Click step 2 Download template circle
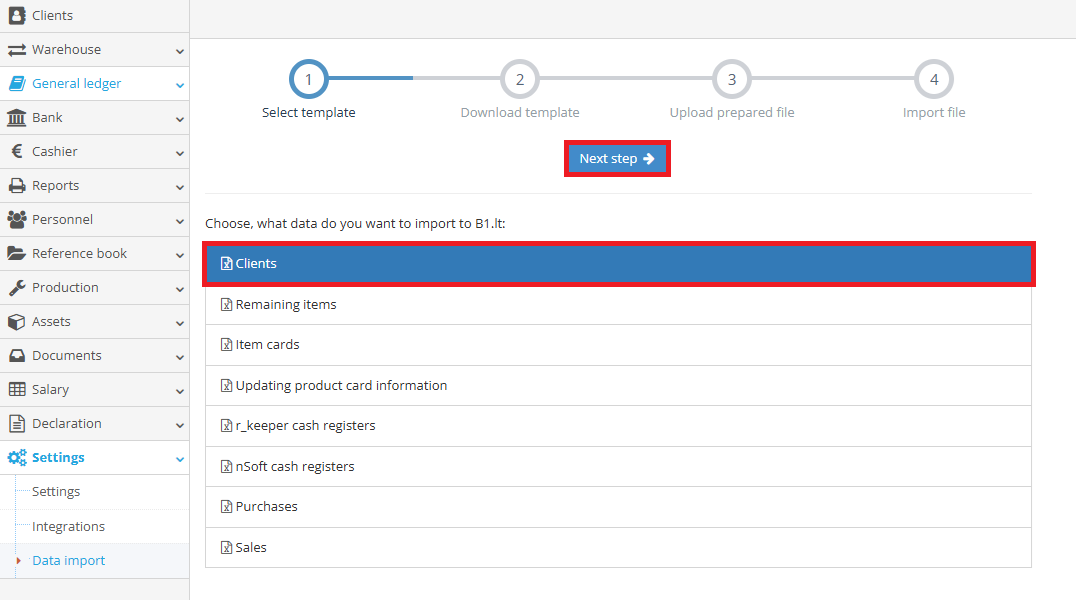Image resolution: width=1076 pixels, height=600 pixels. pos(519,79)
